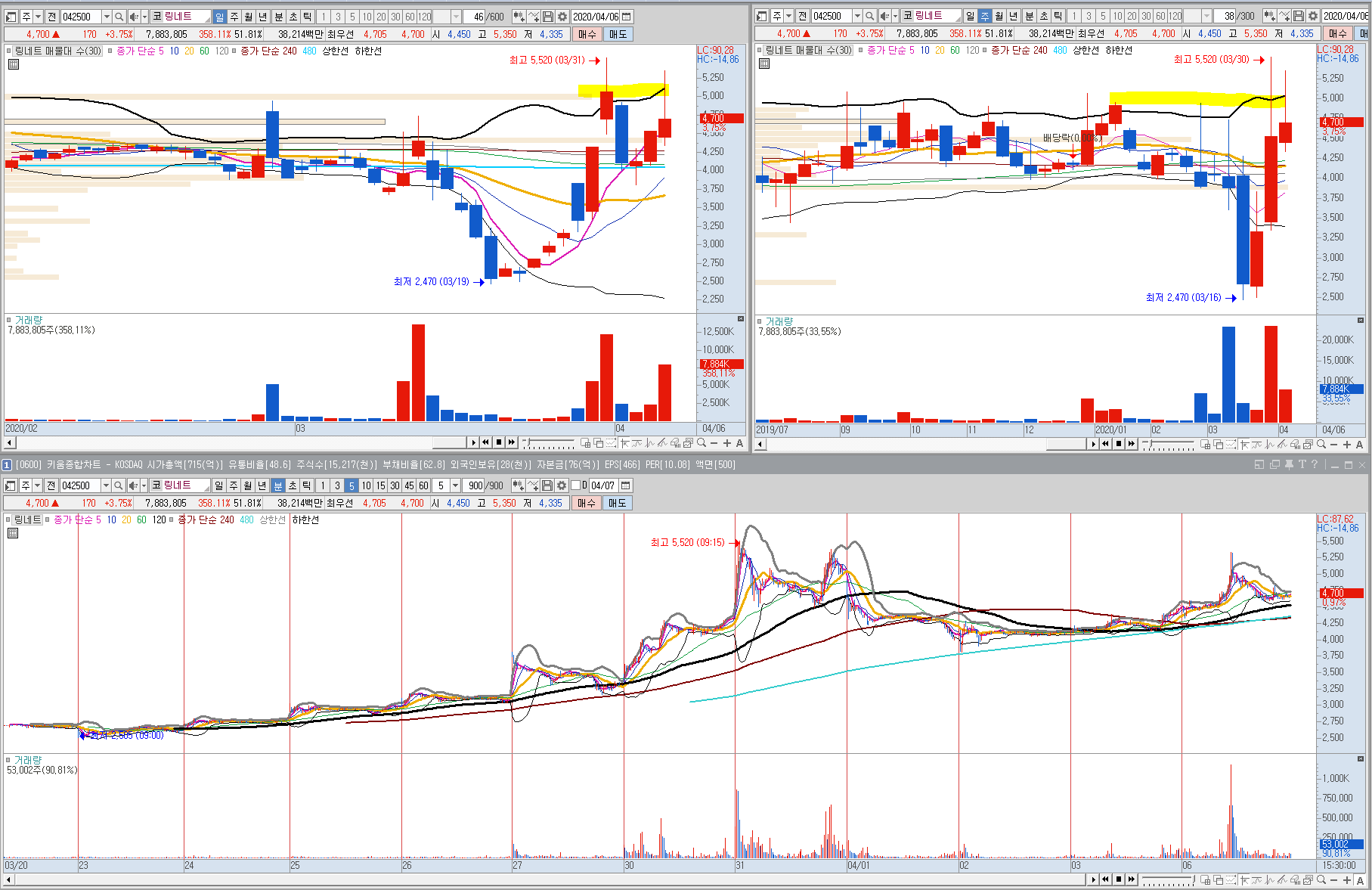The height and width of the screenshot is (890, 1372).
Task: Toggle the 'D' checkbox in bottom chart toolbar
Action: click(x=575, y=485)
